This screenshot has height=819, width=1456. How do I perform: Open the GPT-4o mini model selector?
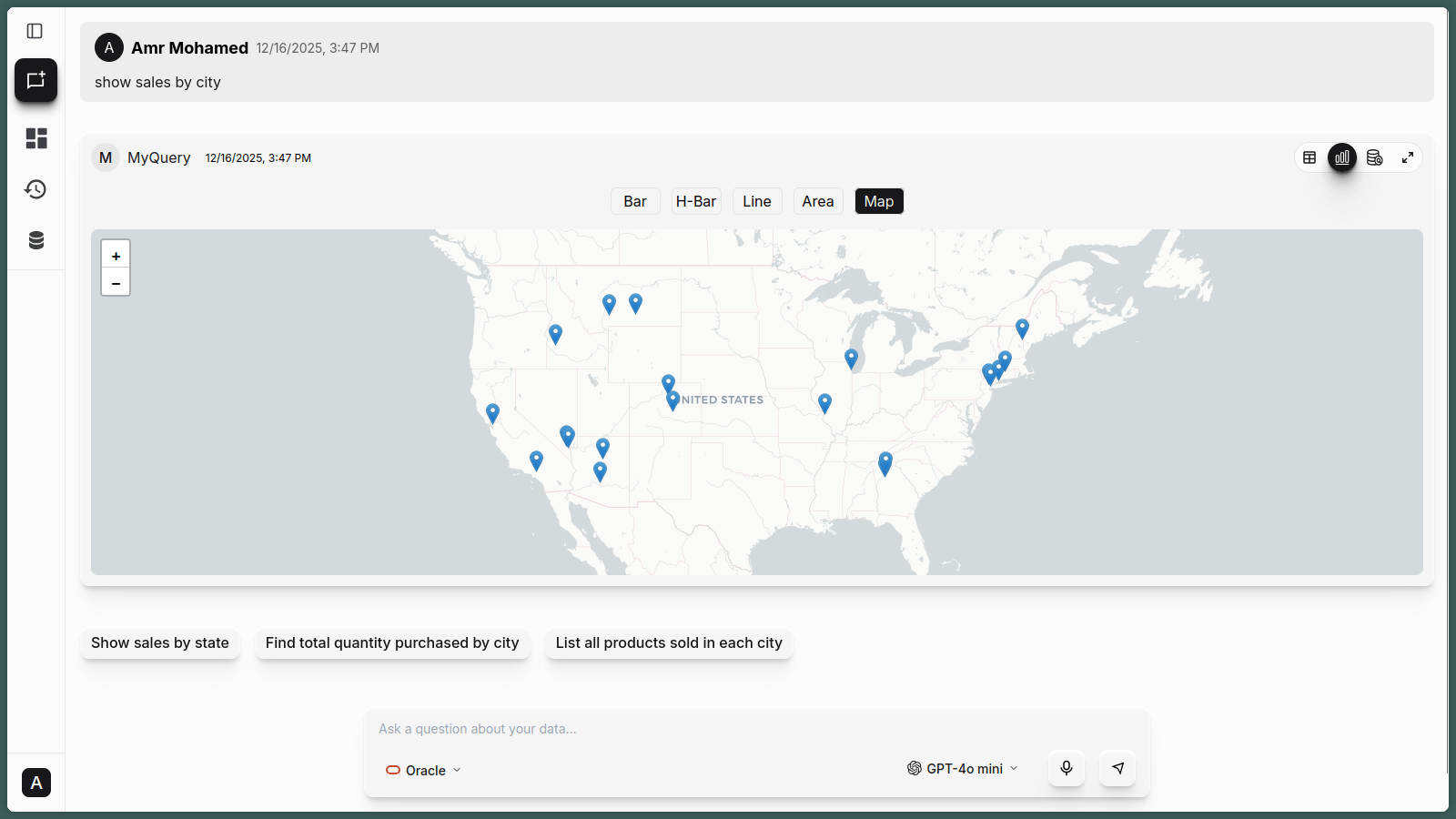click(962, 768)
